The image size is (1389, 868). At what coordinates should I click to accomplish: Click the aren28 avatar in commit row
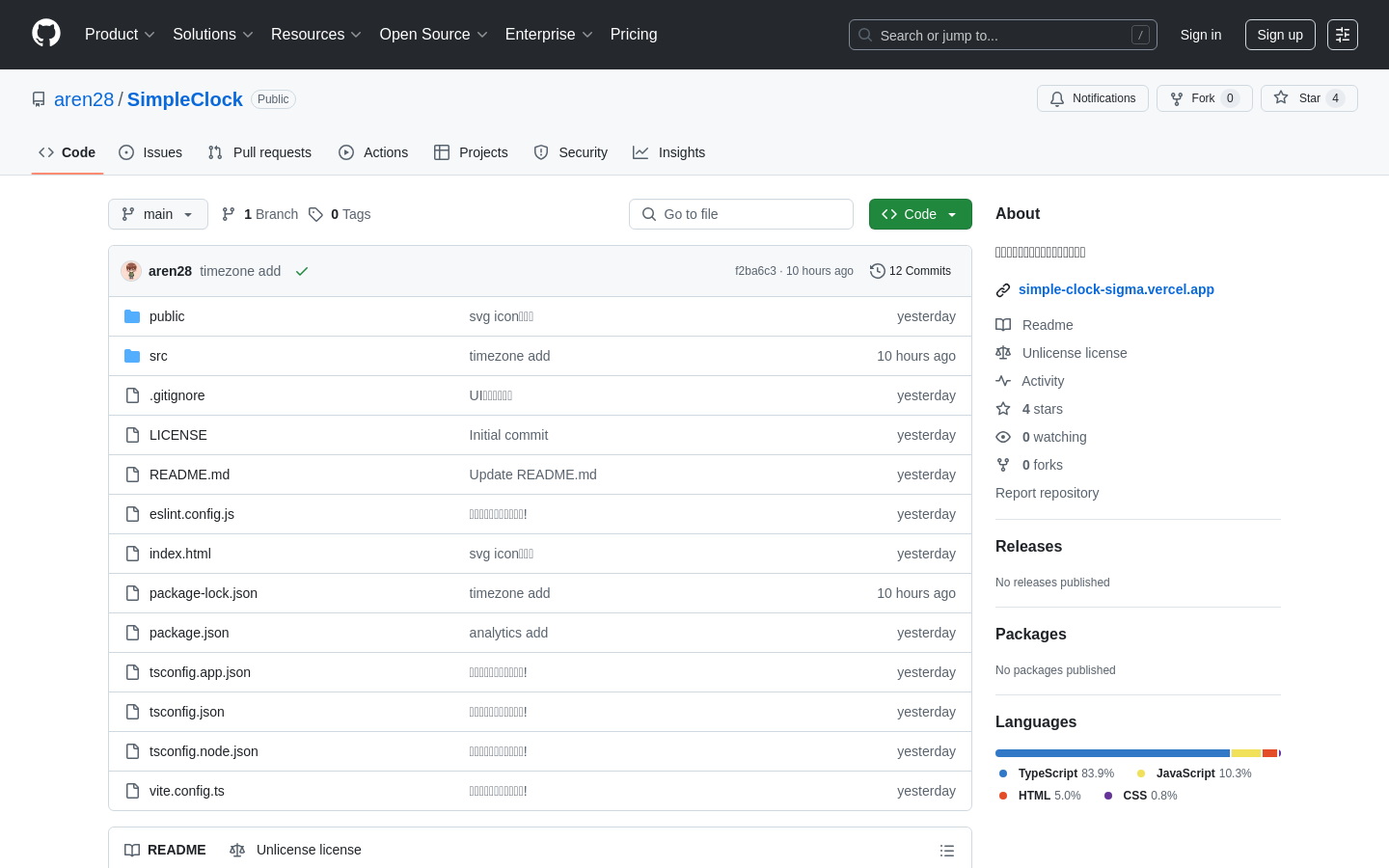131,271
